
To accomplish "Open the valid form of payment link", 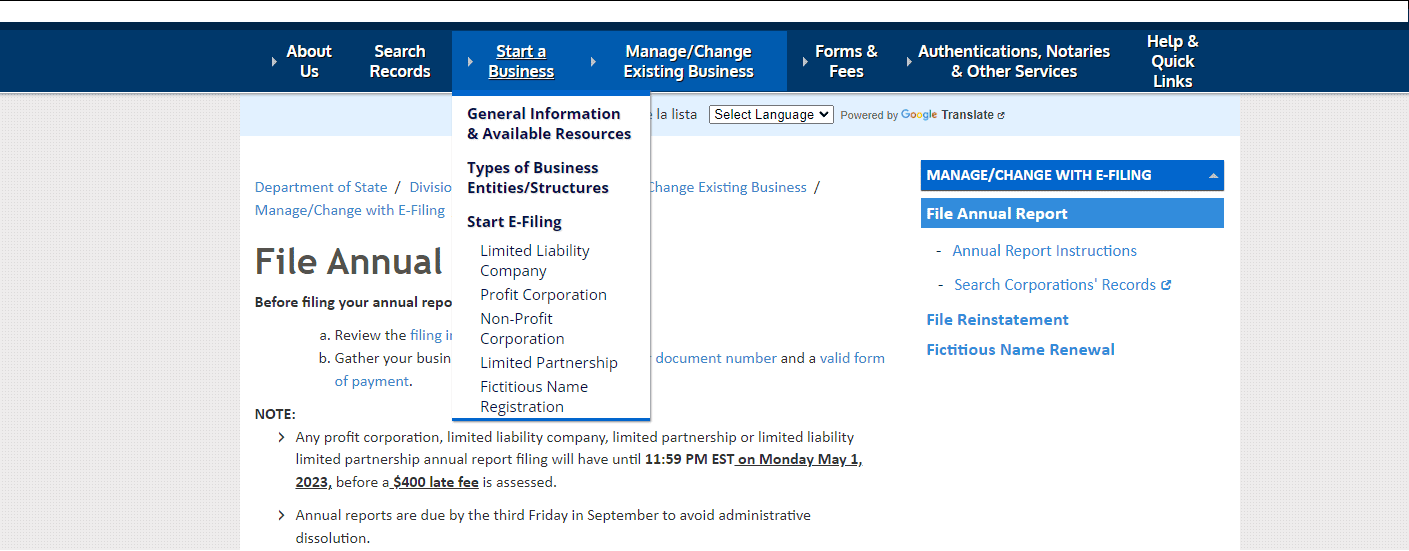I will pyautogui.click(x=852, y=358).
